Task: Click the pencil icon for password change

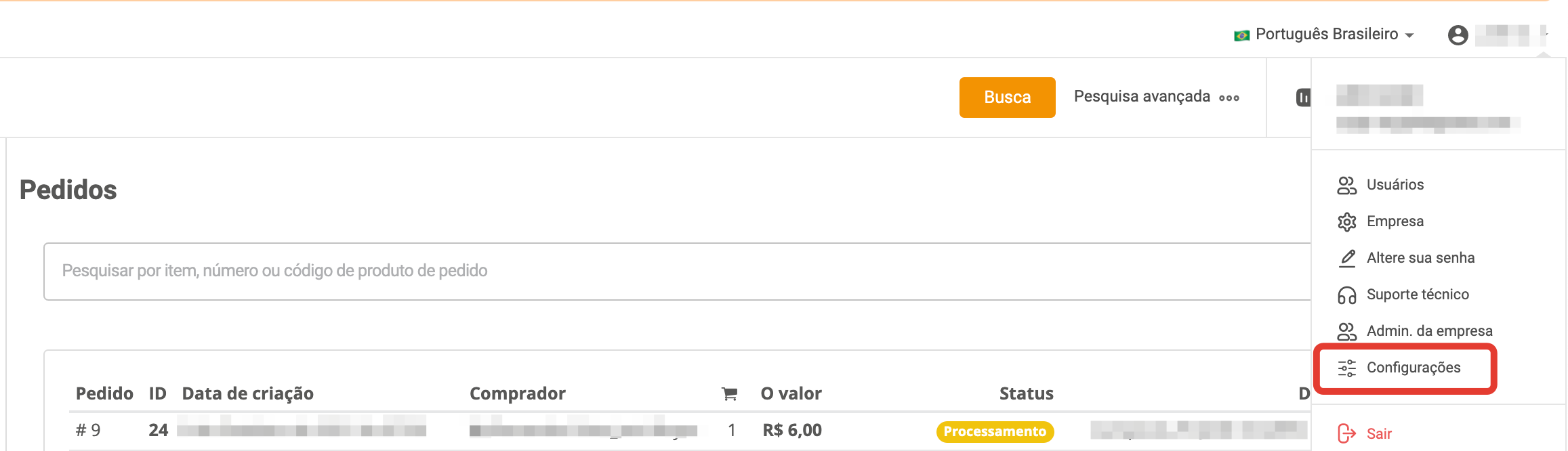Action: 1347,259
